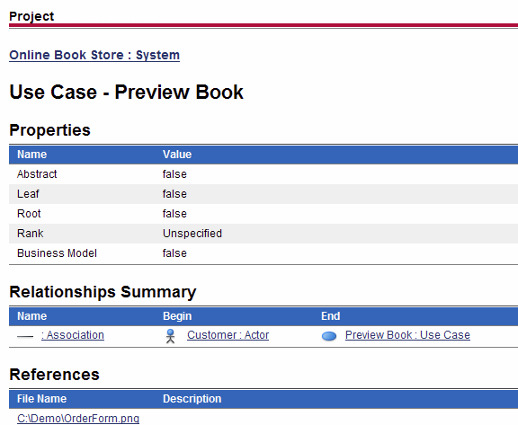The image size is (518, 425).
Task: Click the association line icon
Action: pos(25,337)
